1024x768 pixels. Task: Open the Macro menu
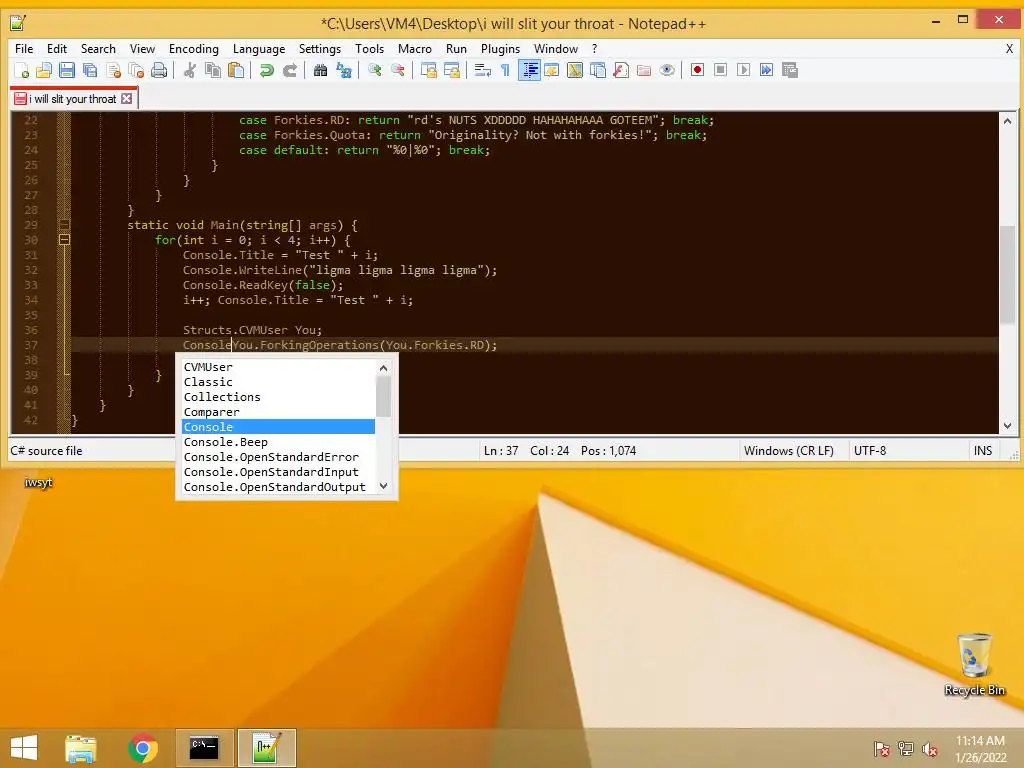[415, 49]
